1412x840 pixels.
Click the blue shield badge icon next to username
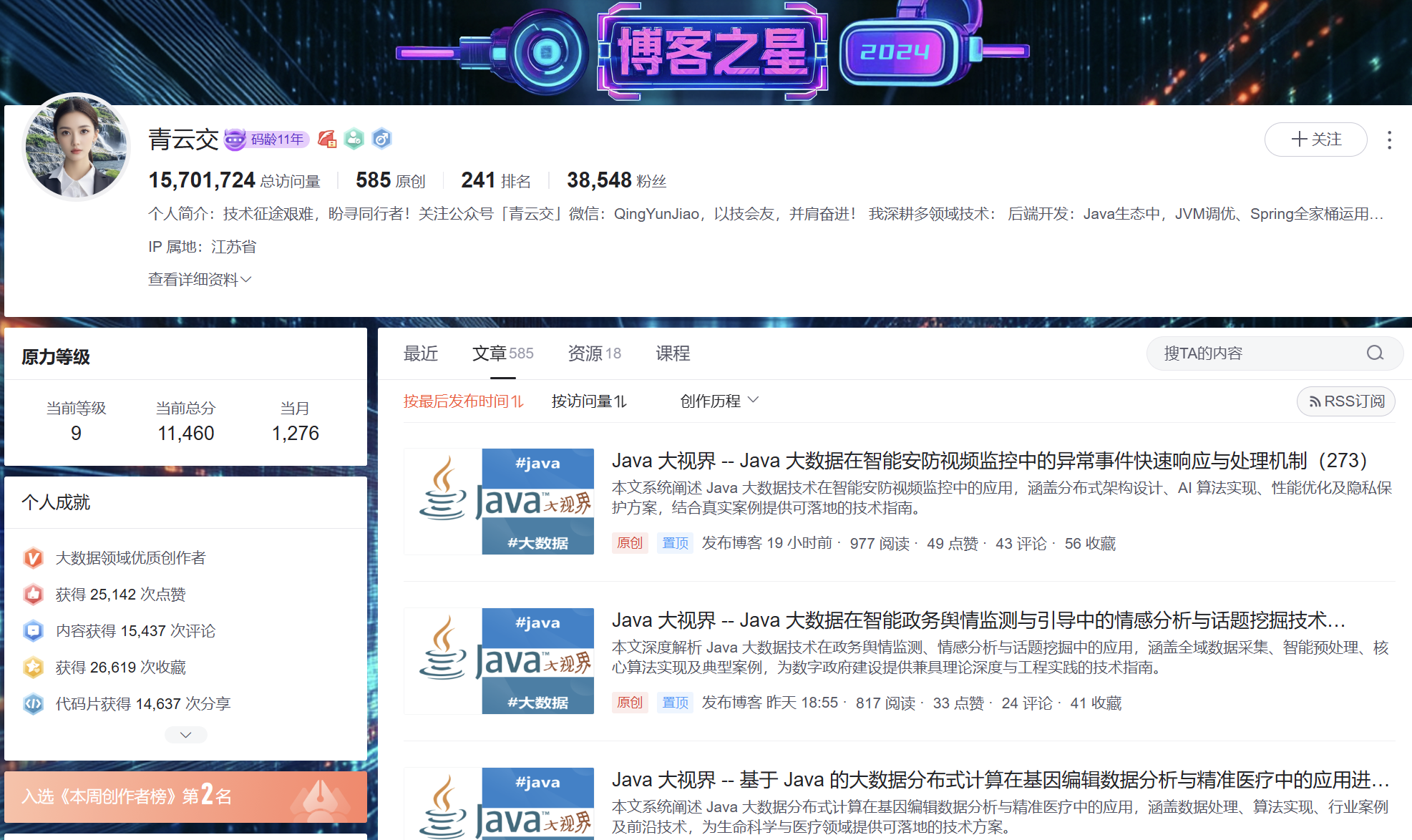[381, 139]
